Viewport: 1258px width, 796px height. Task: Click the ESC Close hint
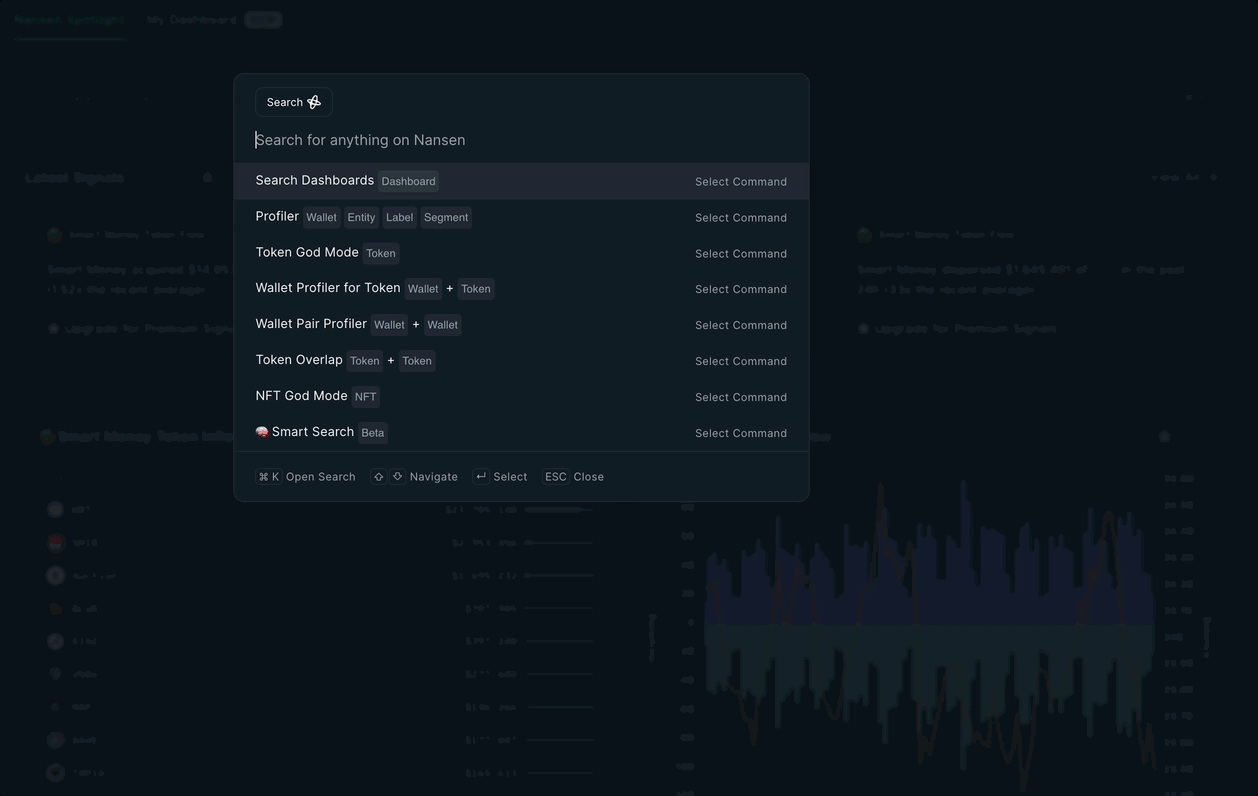point(573,477)
